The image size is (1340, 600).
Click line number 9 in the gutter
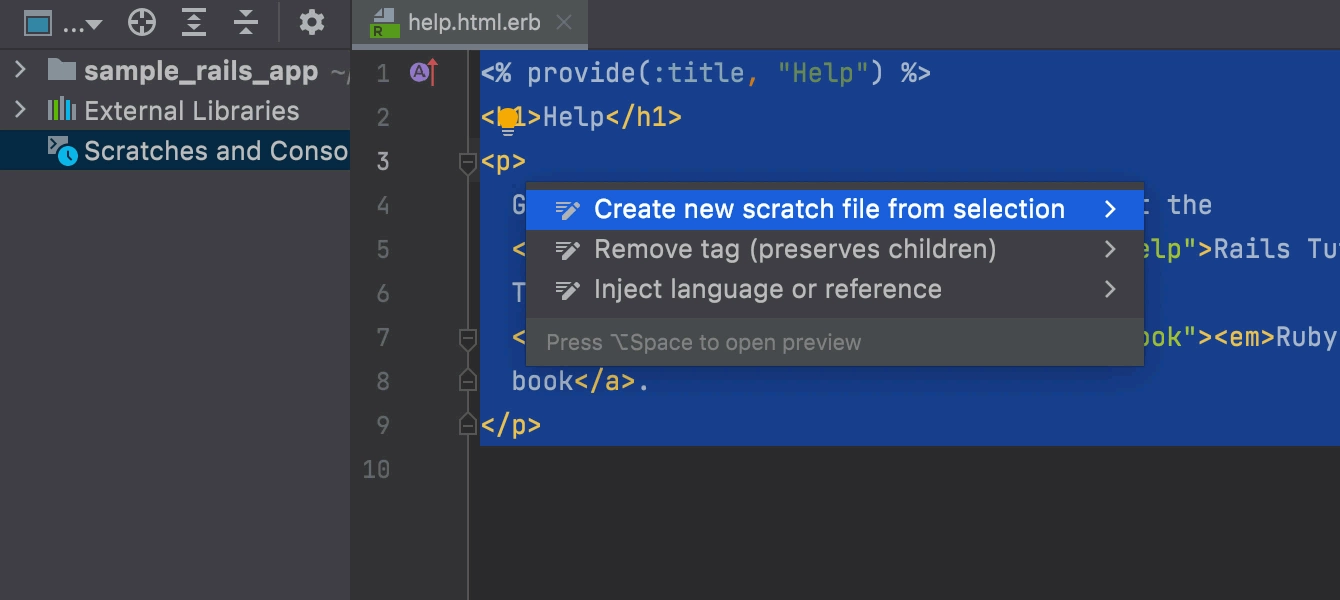pos(382,426)
